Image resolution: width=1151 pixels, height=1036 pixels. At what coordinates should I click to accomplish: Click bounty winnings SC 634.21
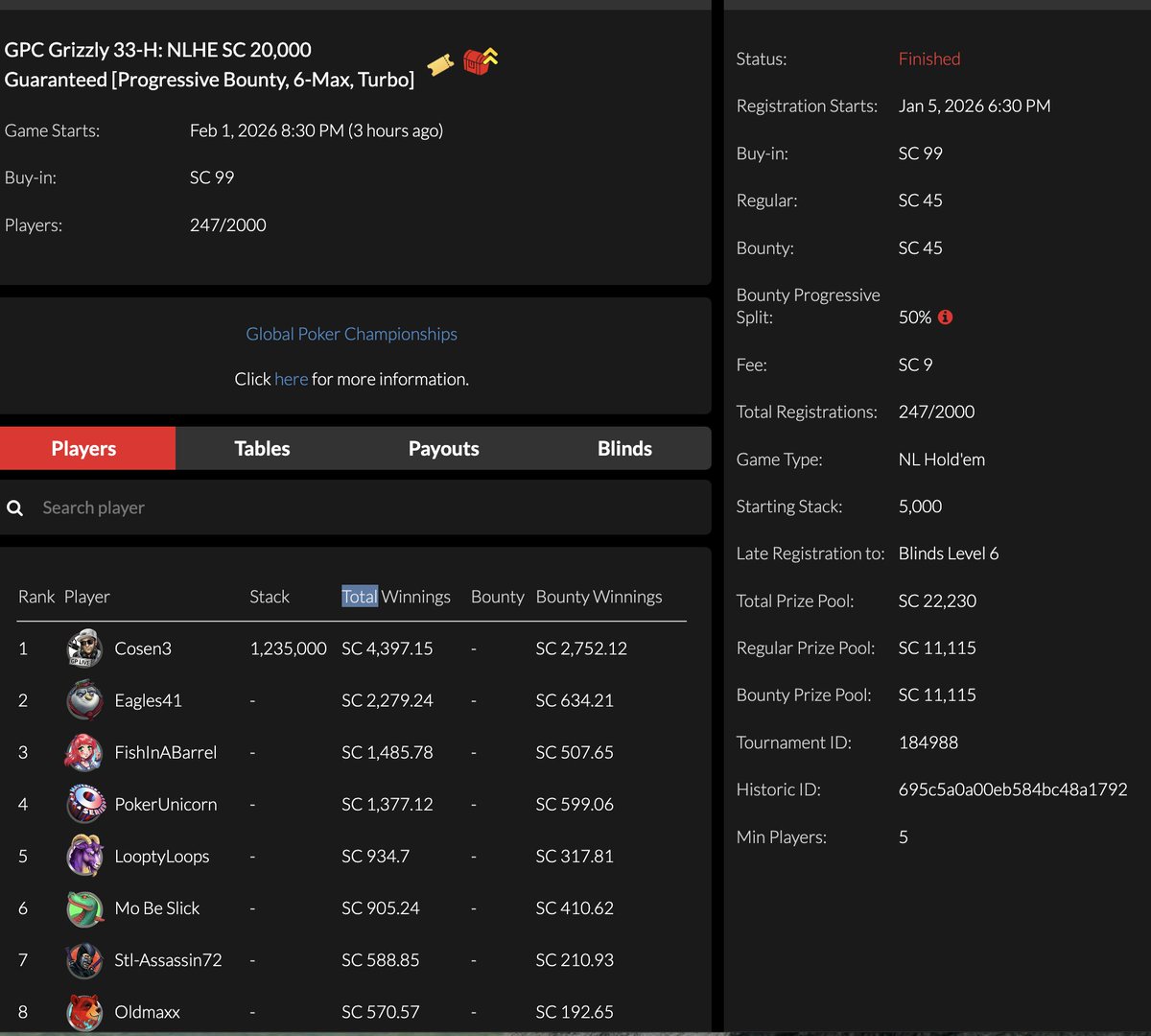(x=575, y=700)
